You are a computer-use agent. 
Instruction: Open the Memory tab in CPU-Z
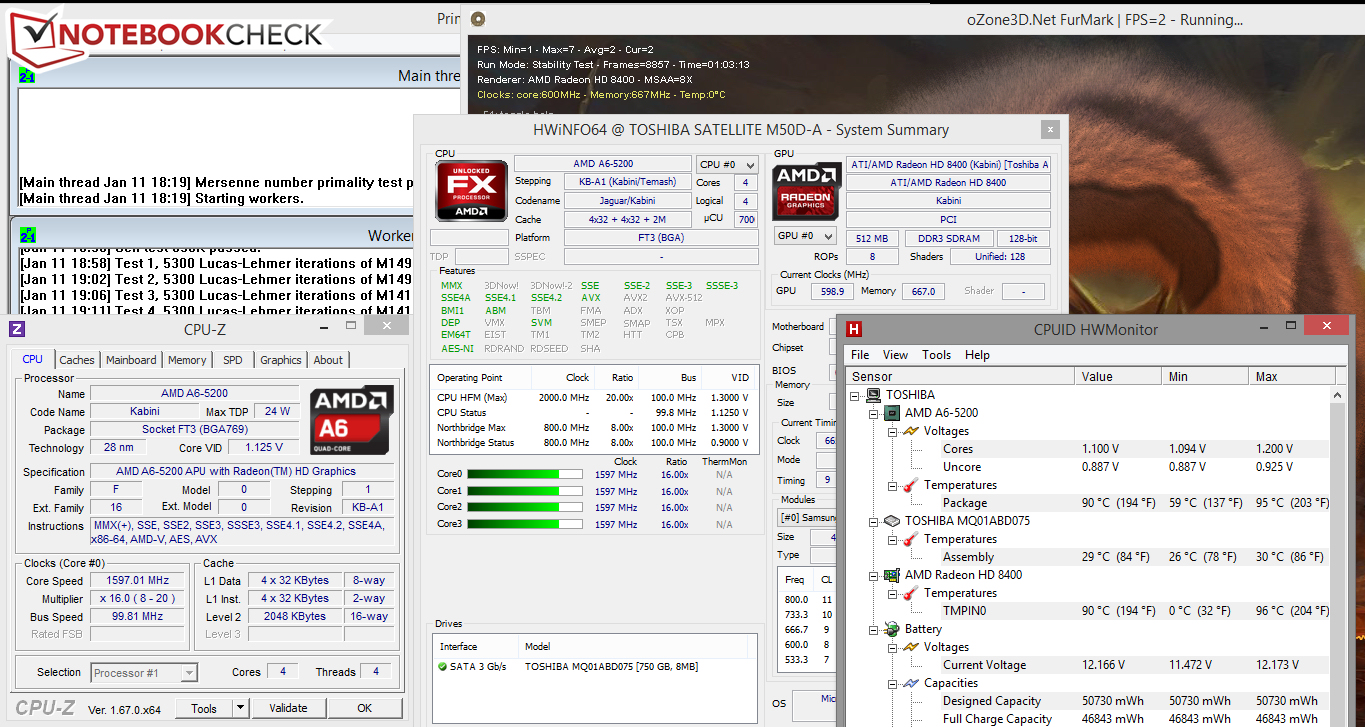tap(187, 360)
